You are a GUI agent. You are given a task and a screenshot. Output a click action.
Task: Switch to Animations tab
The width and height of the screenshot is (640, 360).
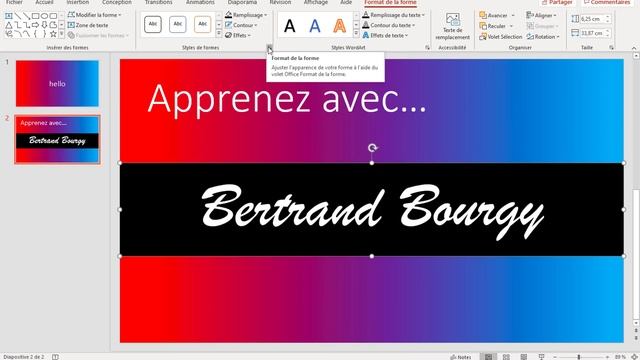click(200, 2)
